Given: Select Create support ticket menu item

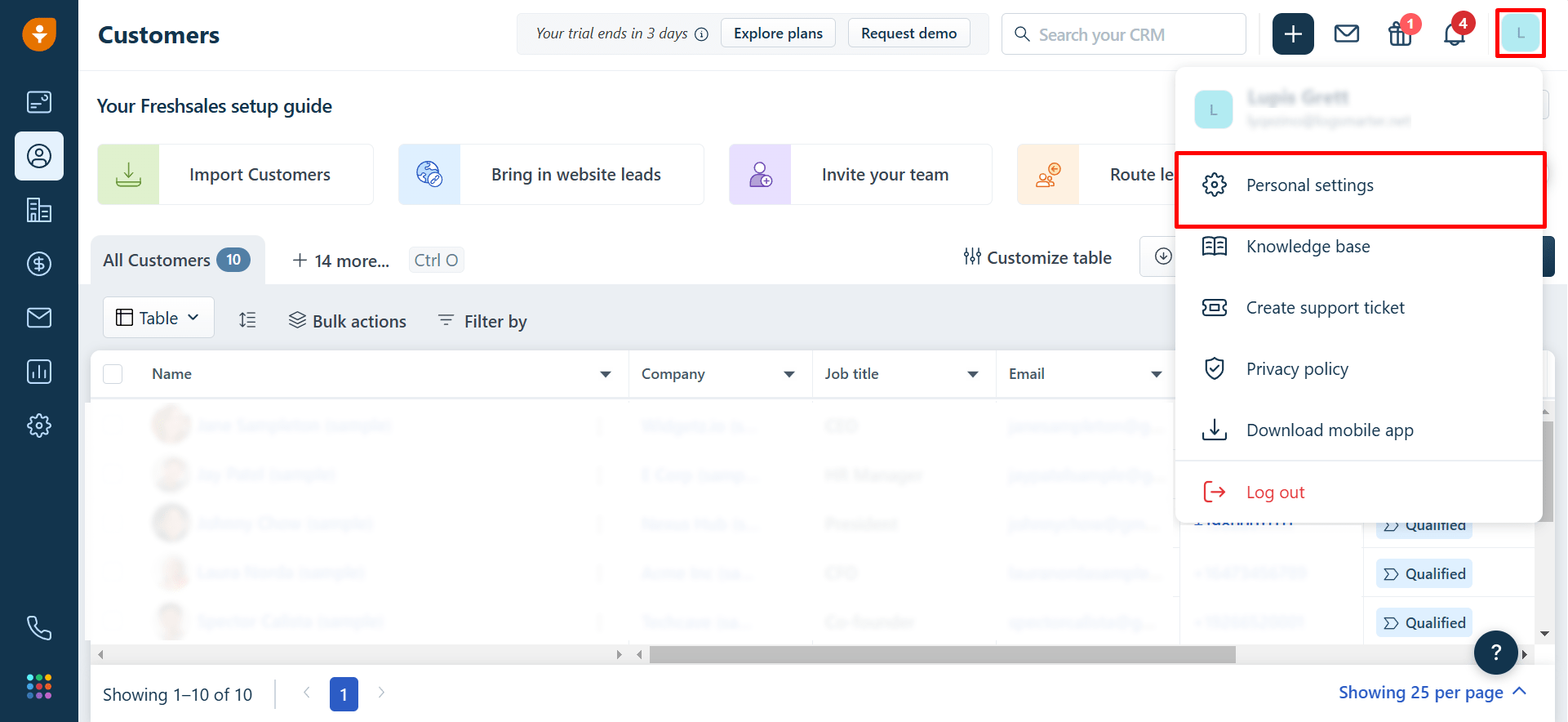Looking at the screenshot, I should [1359, 308].
